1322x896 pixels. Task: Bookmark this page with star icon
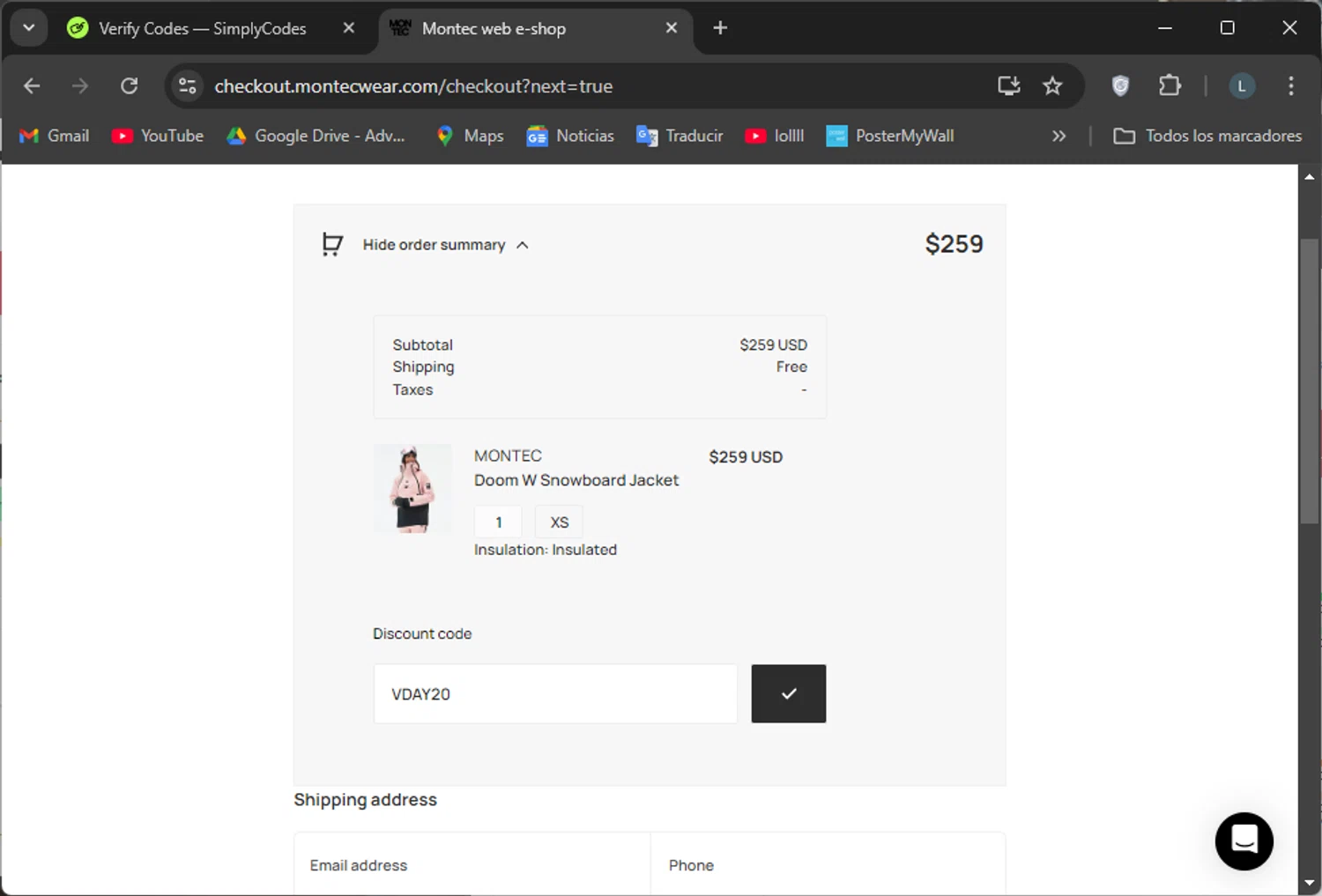pyautogui.click(x=1052, y=86)
